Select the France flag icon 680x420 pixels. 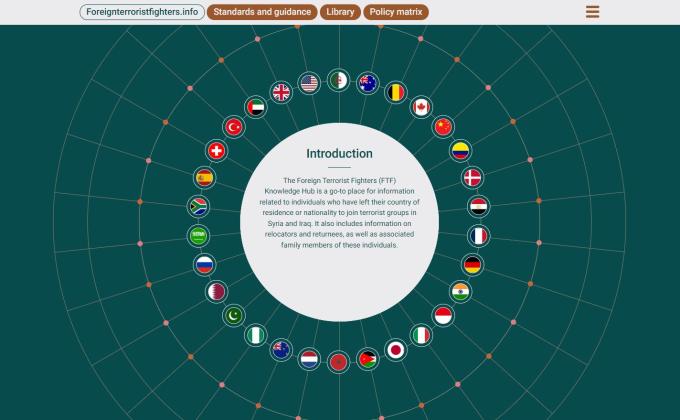tap(478, 236)
